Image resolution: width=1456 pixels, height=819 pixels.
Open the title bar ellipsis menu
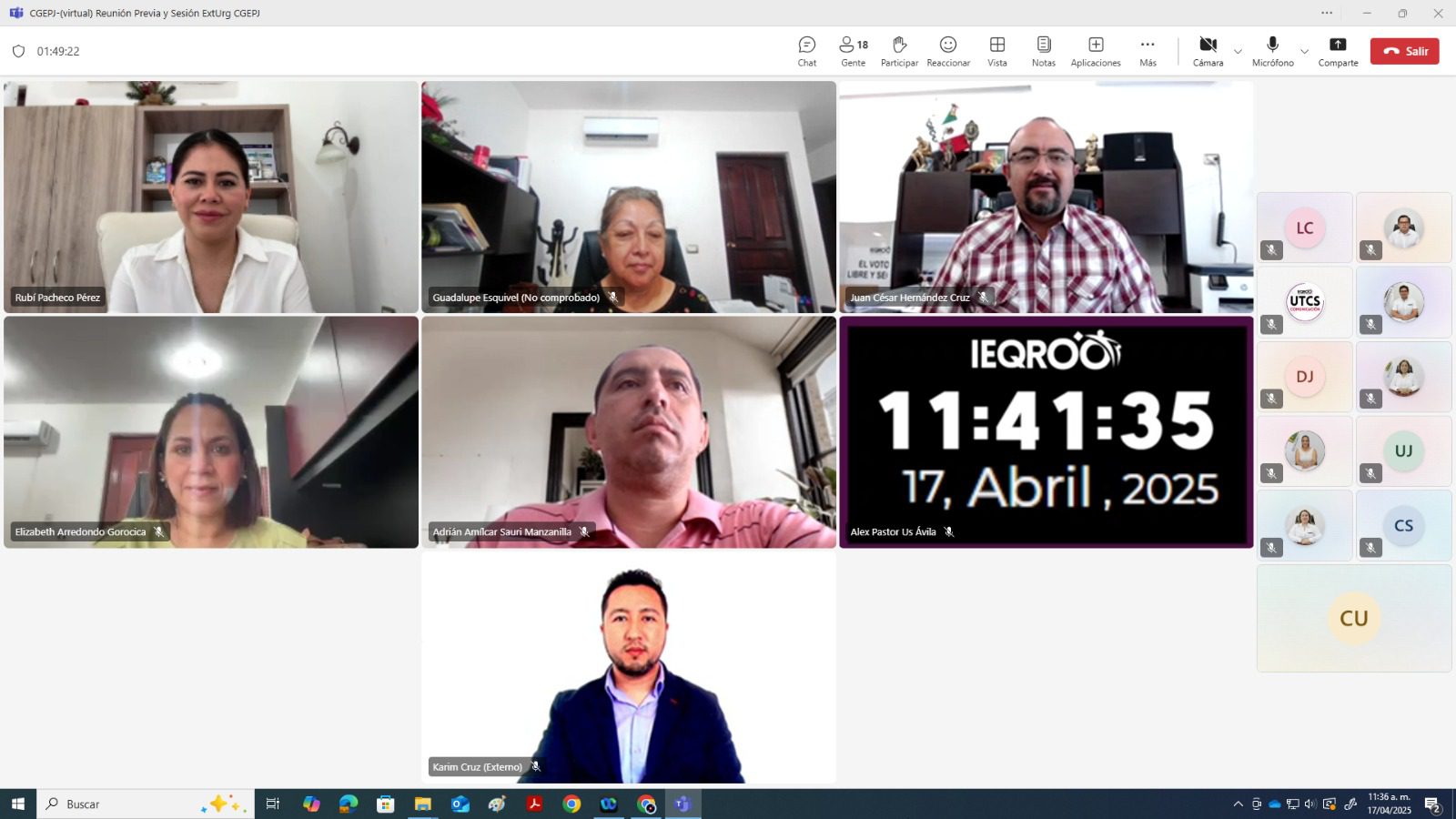pos(1327,13)
